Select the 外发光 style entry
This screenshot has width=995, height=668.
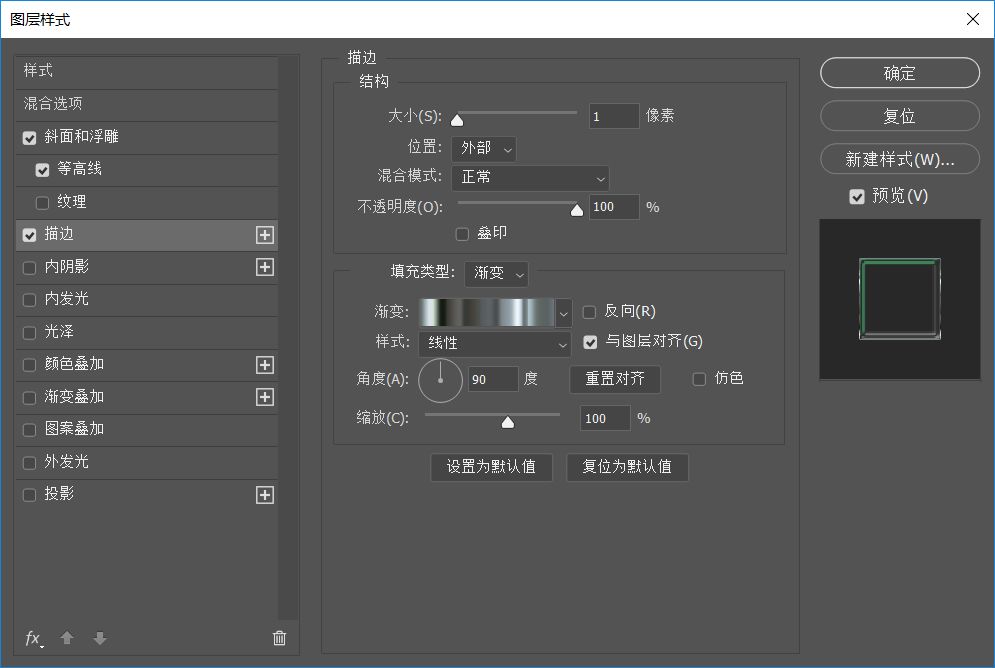[x=66, y=462]
